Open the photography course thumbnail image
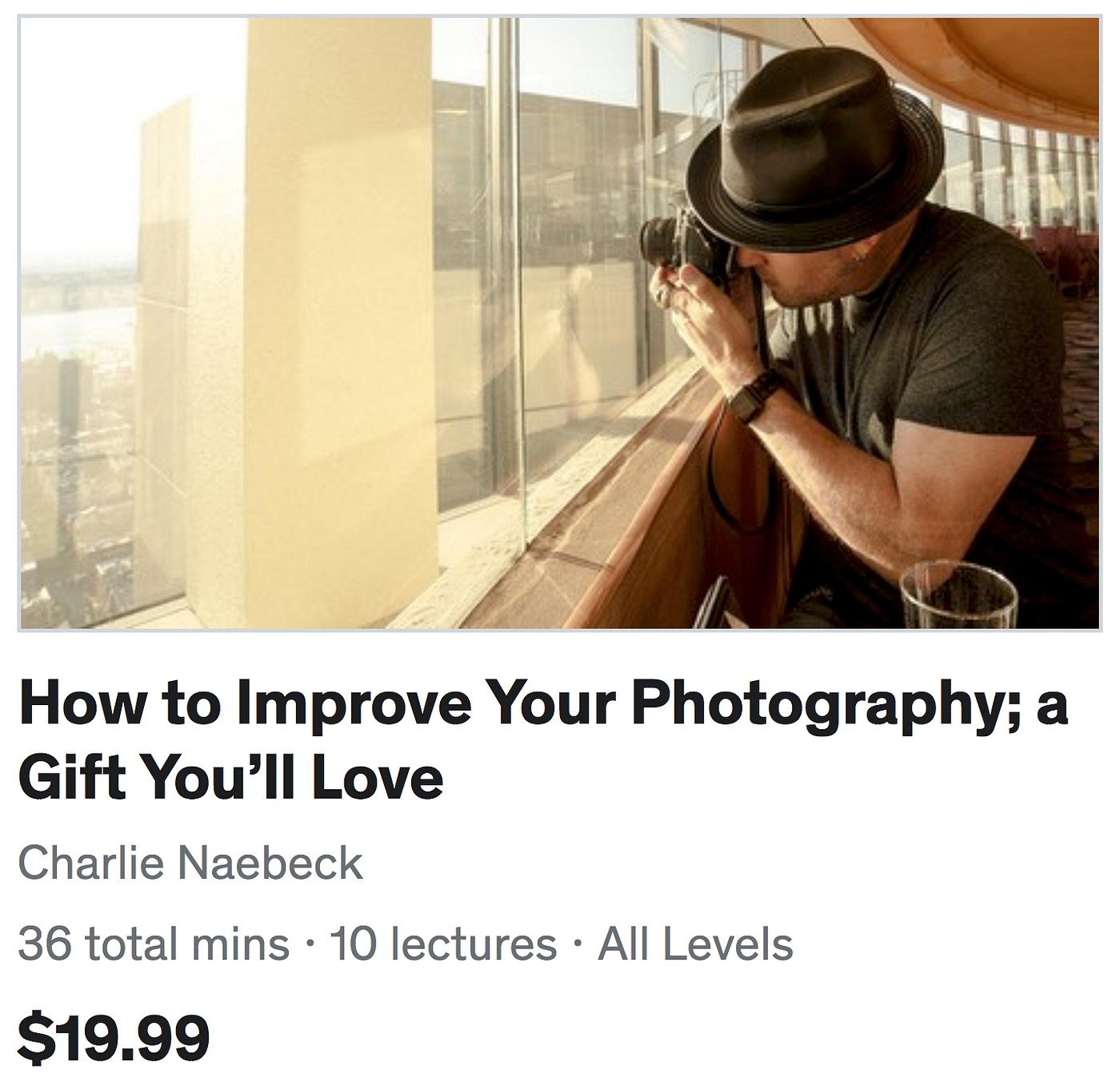Screen dimensions: 1120x1086 click(x=560, y=323)
